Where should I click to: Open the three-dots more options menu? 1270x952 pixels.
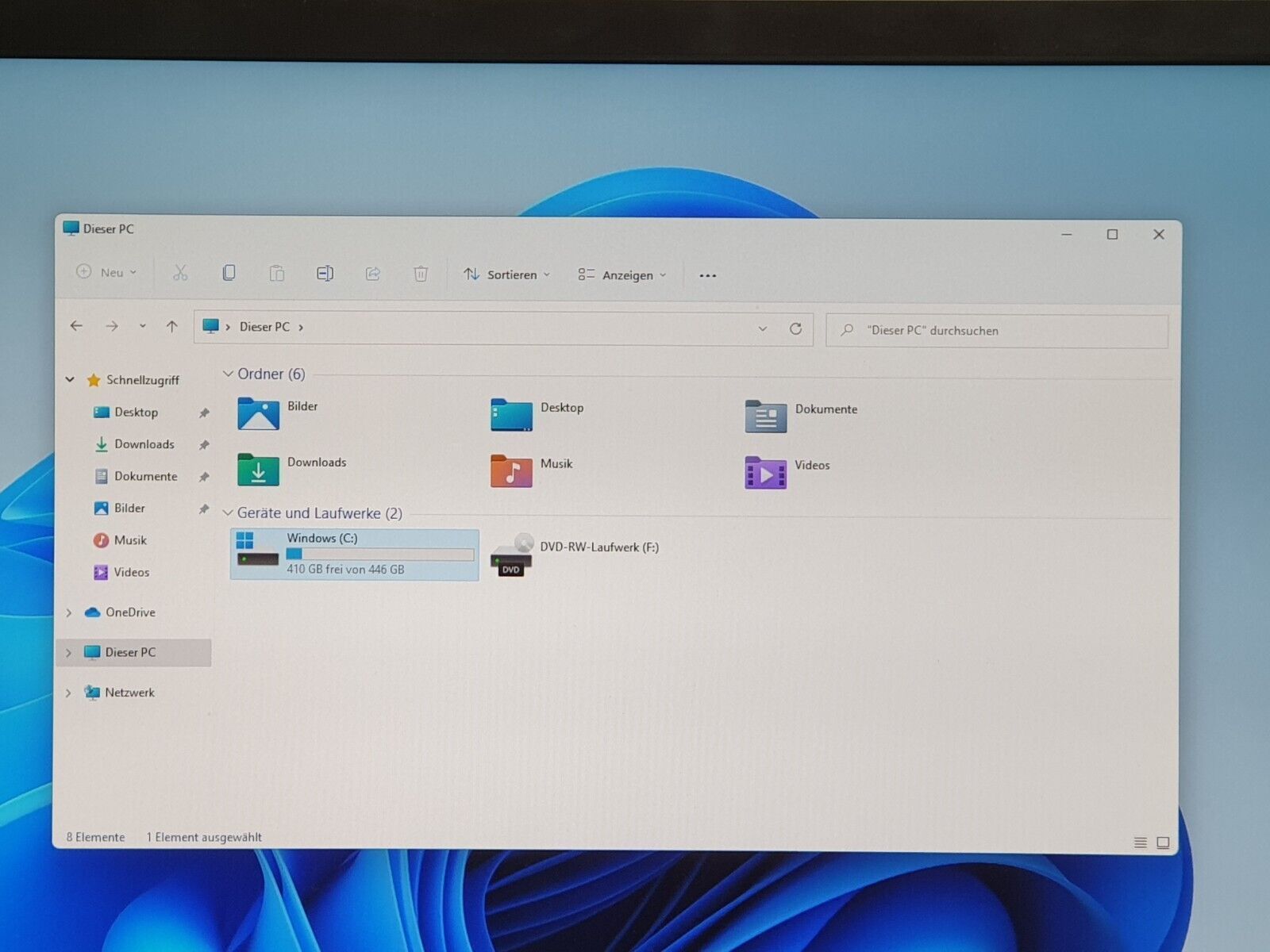(707, 275)
